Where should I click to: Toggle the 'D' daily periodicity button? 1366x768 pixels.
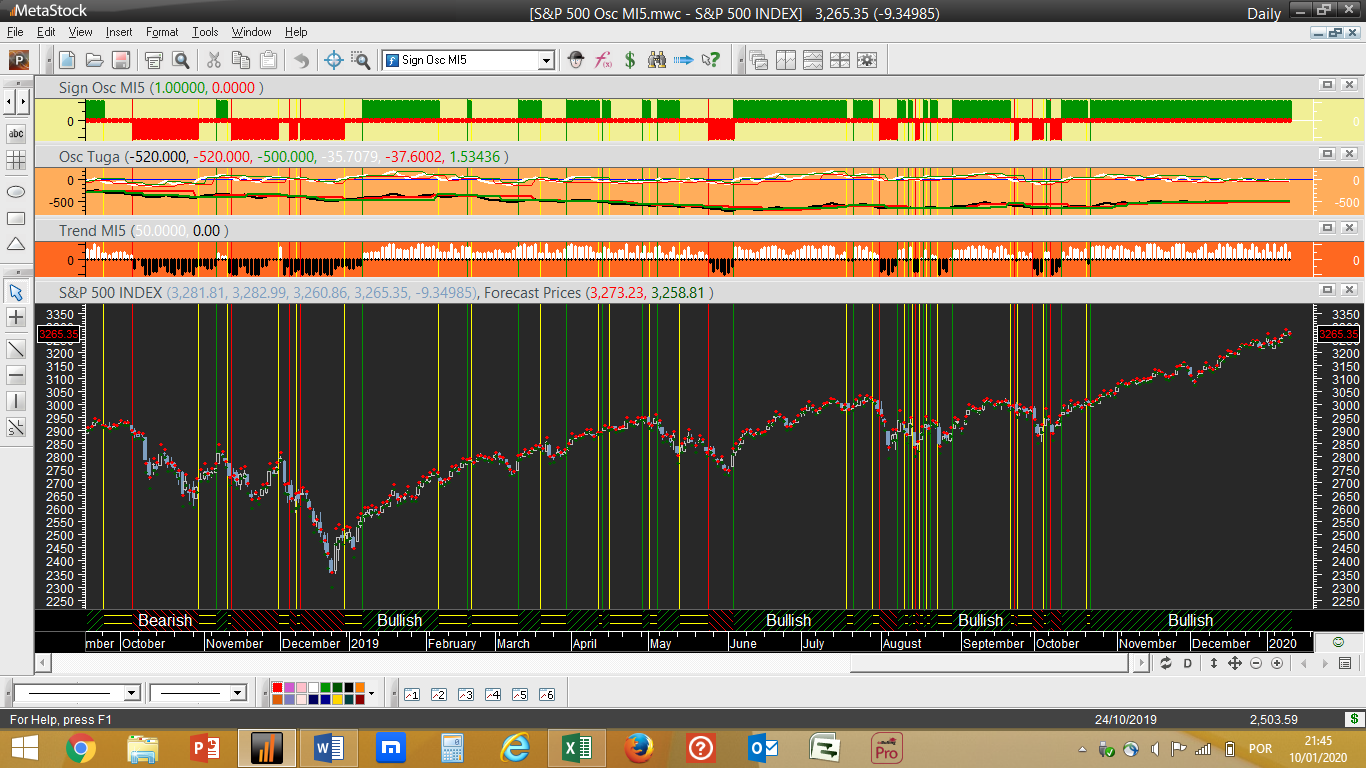1188,663
